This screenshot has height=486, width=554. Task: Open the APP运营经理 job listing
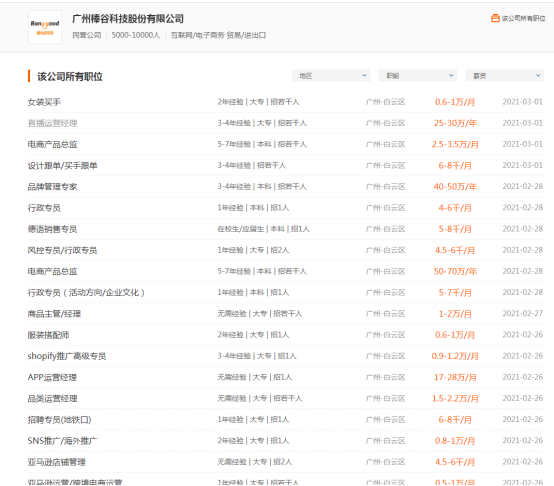point(52,377)
